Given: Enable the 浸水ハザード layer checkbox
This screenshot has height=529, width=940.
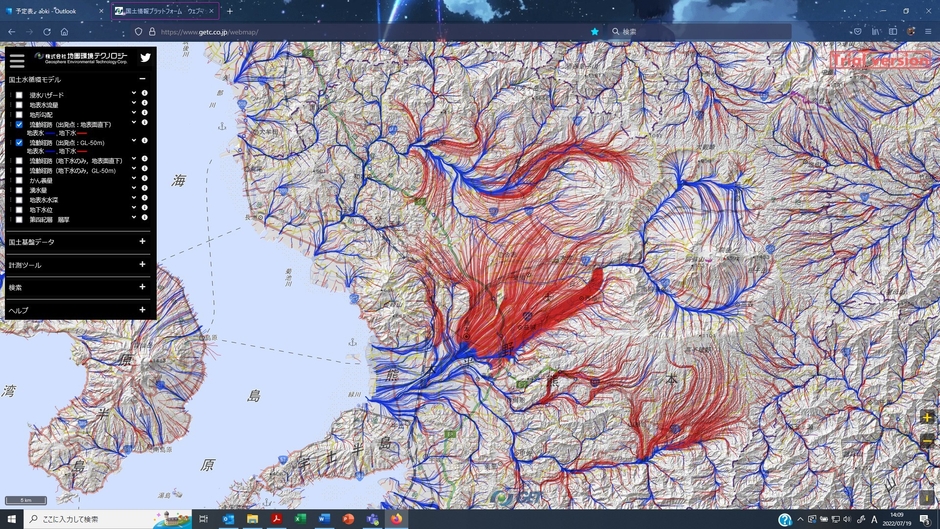Looking at the screenshot, I should 19,95.
